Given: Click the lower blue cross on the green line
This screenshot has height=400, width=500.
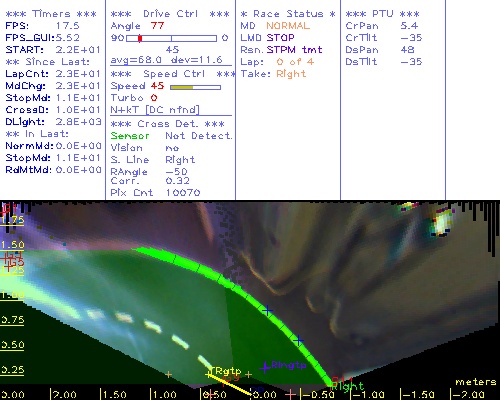Looking at the screenshot, I should tap(298, 341).
